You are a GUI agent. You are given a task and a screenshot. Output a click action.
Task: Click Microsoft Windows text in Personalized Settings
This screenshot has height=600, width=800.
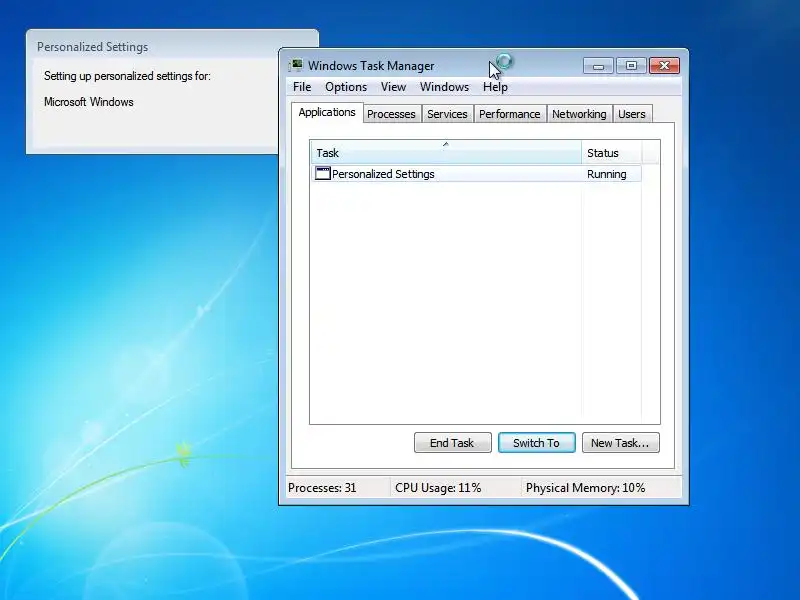click(x=89, y=102)
